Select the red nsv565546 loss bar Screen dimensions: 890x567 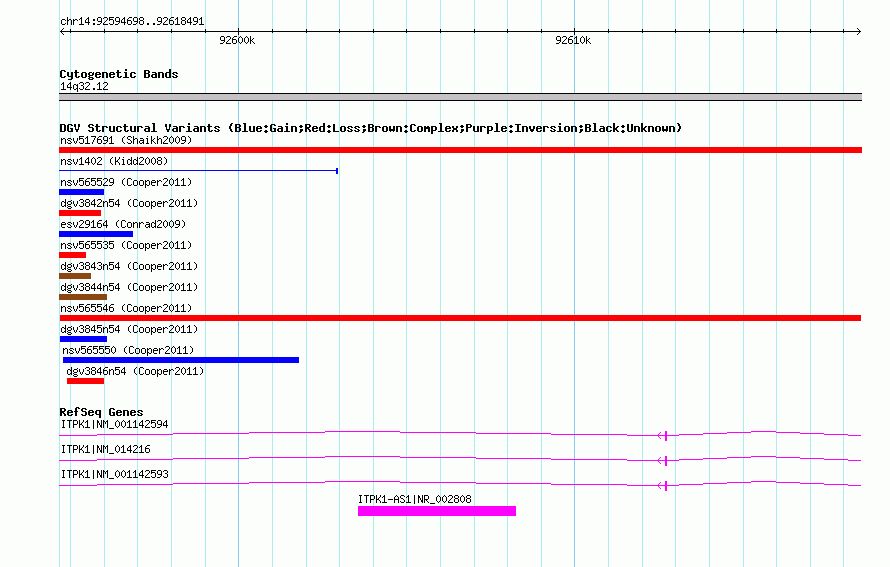pyautogui.click(x=460, y=318)
